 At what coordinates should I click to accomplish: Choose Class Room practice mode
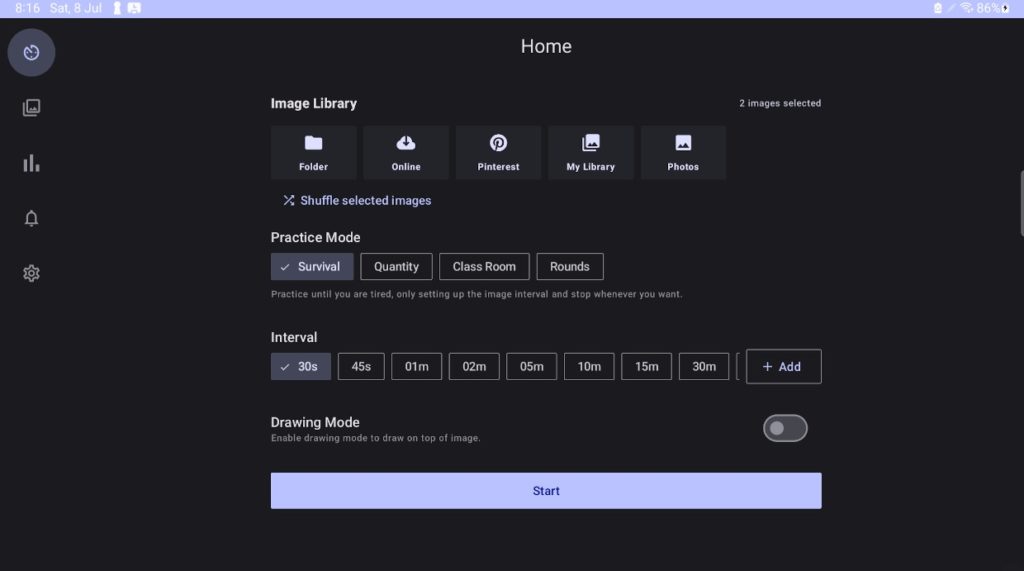484,267
